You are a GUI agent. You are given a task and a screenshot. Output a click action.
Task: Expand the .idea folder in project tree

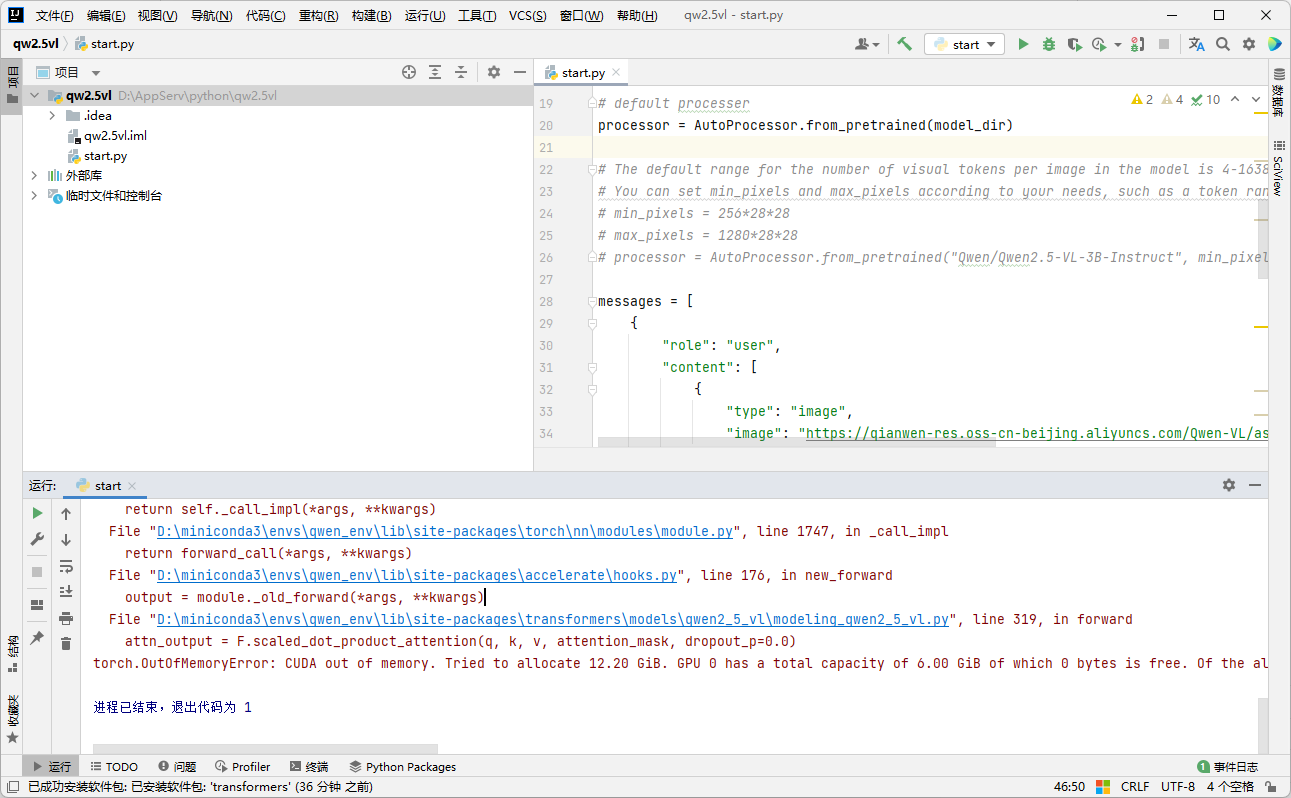[52, 116]
